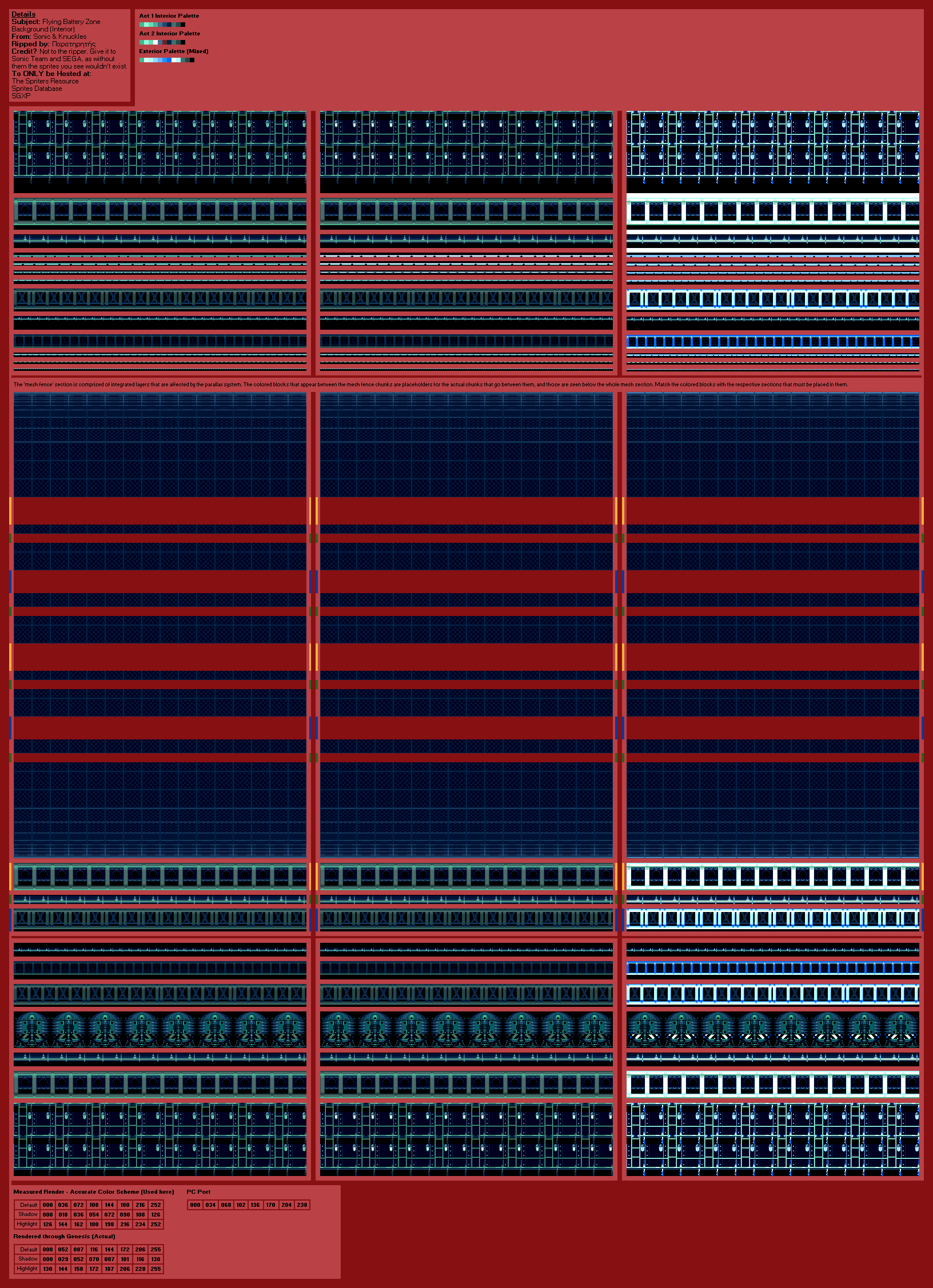Click the Default row label in Measured Render table

[27, 1205]
